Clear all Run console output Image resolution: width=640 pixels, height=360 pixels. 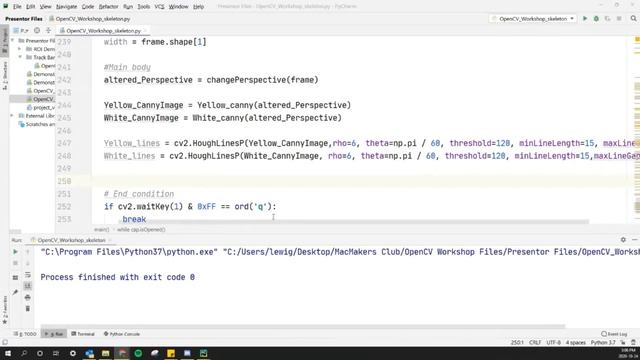click(28, 309)
